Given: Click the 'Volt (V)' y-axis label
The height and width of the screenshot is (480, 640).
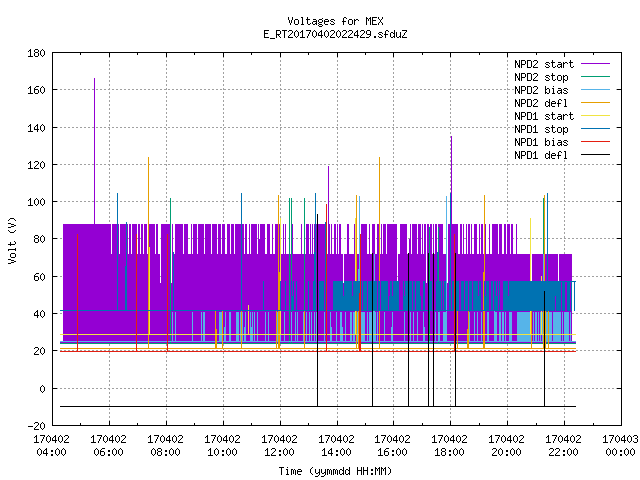Looking at the screenshot, I should tap(13, 240).
